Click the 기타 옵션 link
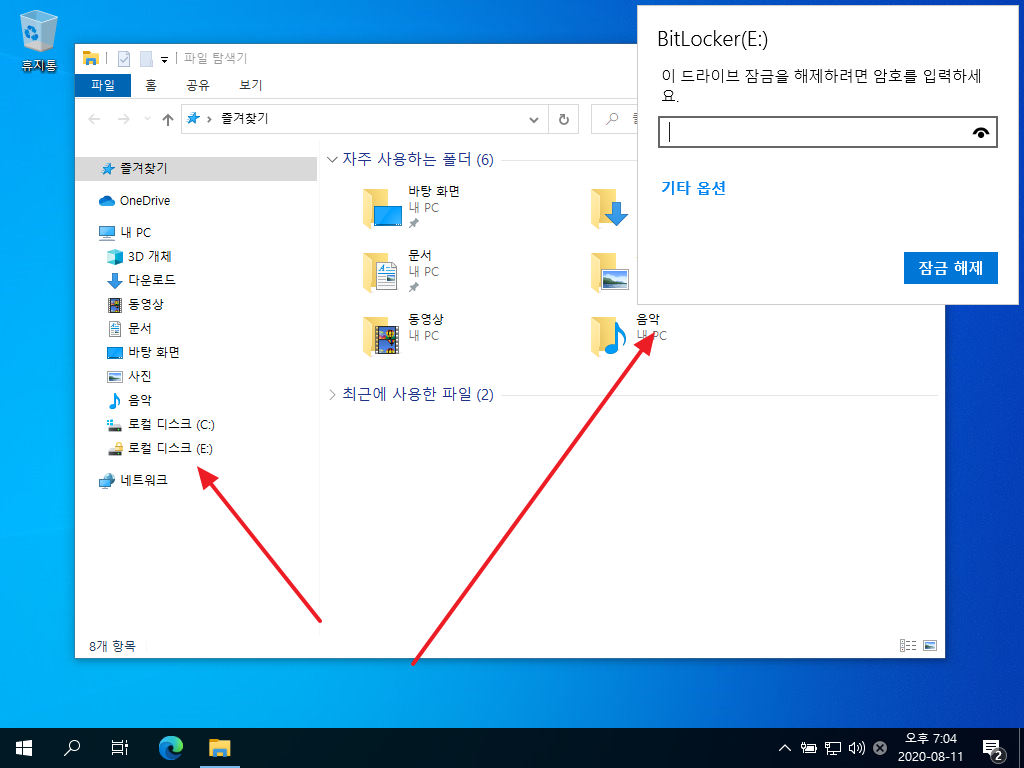The width and height of the screenshot is (1024, 768). tap(694, 188)
